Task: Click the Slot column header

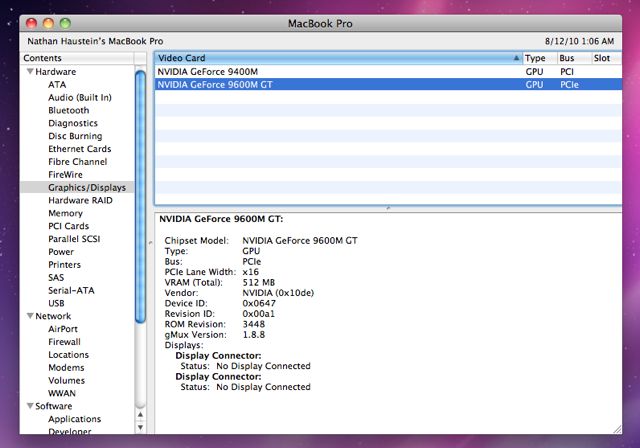Action: click(603, 58)
